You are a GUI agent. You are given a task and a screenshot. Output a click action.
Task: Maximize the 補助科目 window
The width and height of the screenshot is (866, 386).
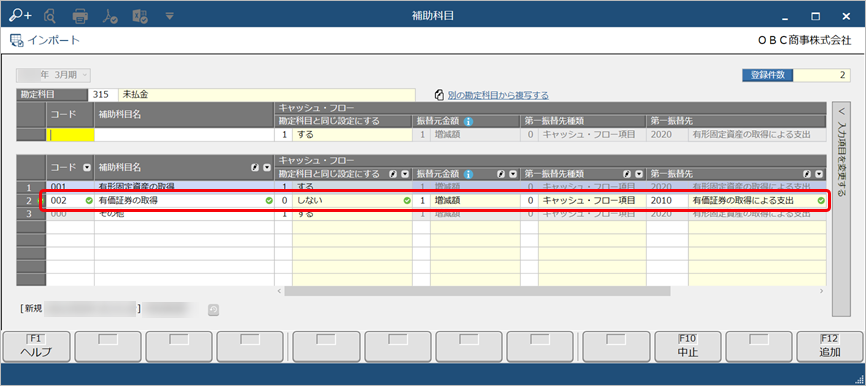pyautogui.click(x=815, y=17)
